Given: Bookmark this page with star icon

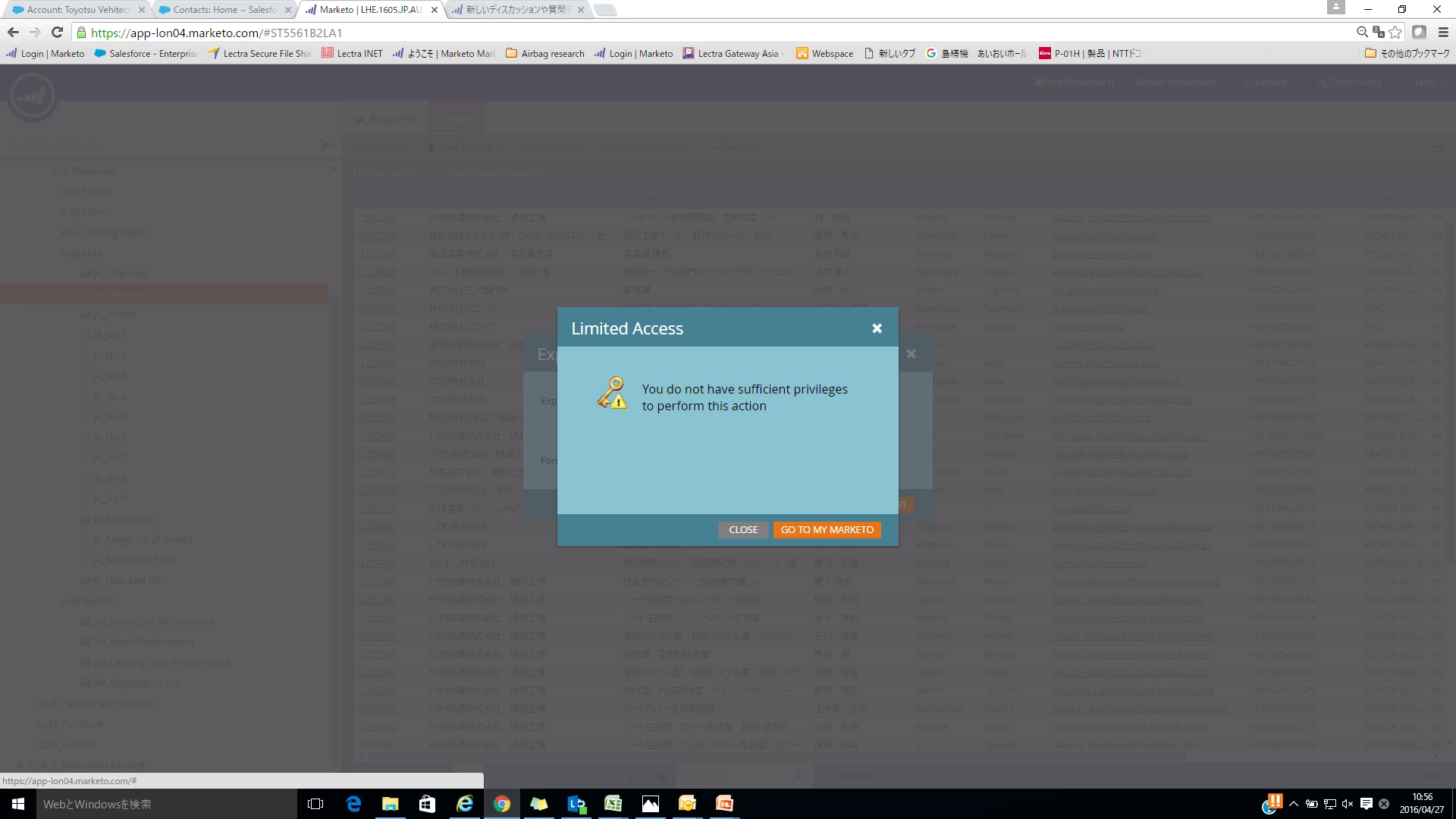Looking at the screenshot, I should tap(1395, 32).
